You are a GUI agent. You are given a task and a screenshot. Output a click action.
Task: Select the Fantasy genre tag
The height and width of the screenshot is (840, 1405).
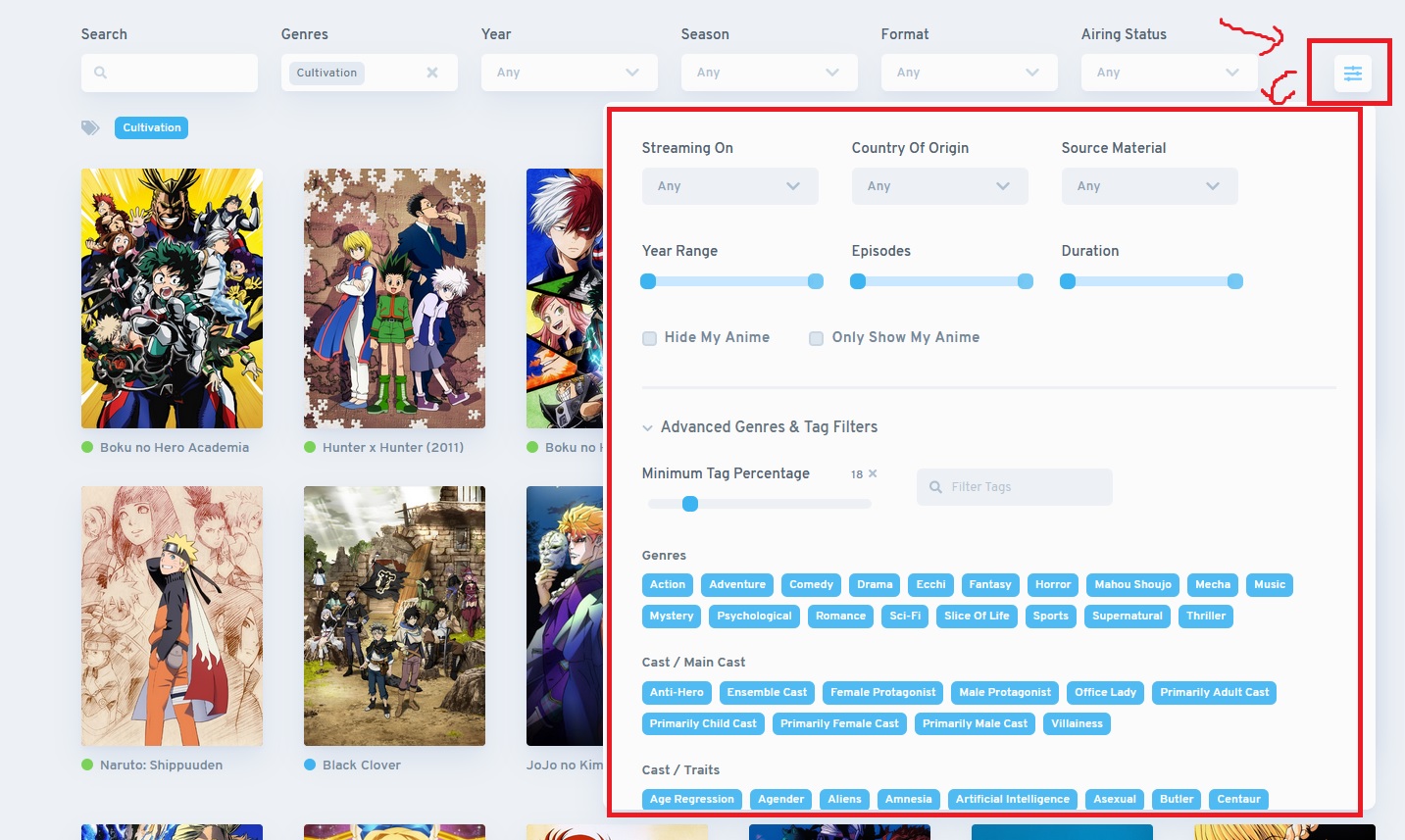tap(990, 585)
